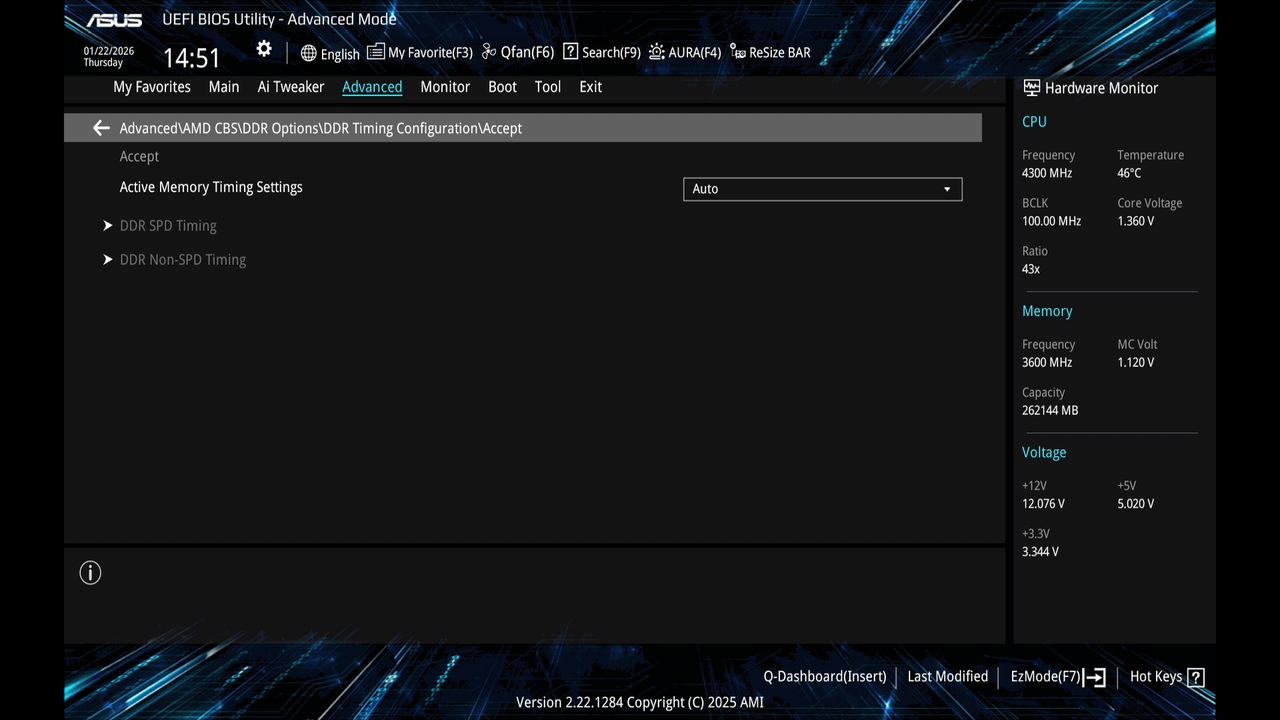The height and width of the screenshot is (720, 1280).
Task: Open the Active Memory Timing Settings dropdown
Action: [x=822, y=189]
